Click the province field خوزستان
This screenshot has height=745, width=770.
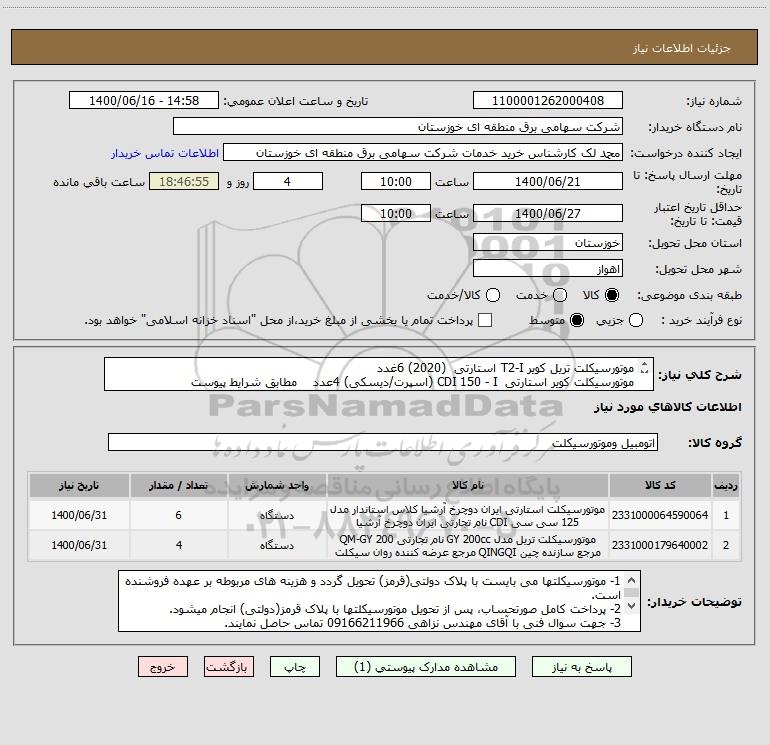point(548,243)
